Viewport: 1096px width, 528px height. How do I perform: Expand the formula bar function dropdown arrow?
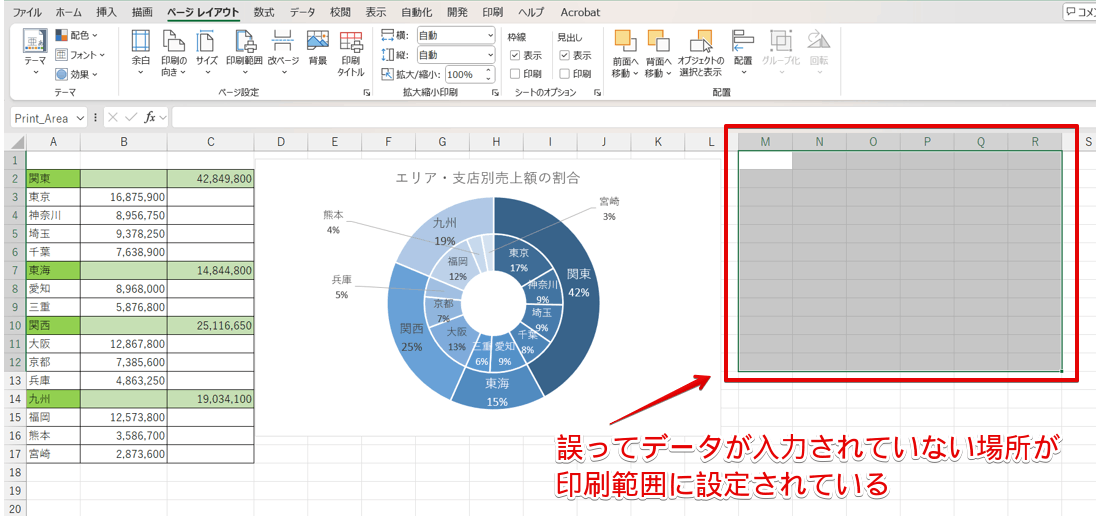(x=163, y=117)
